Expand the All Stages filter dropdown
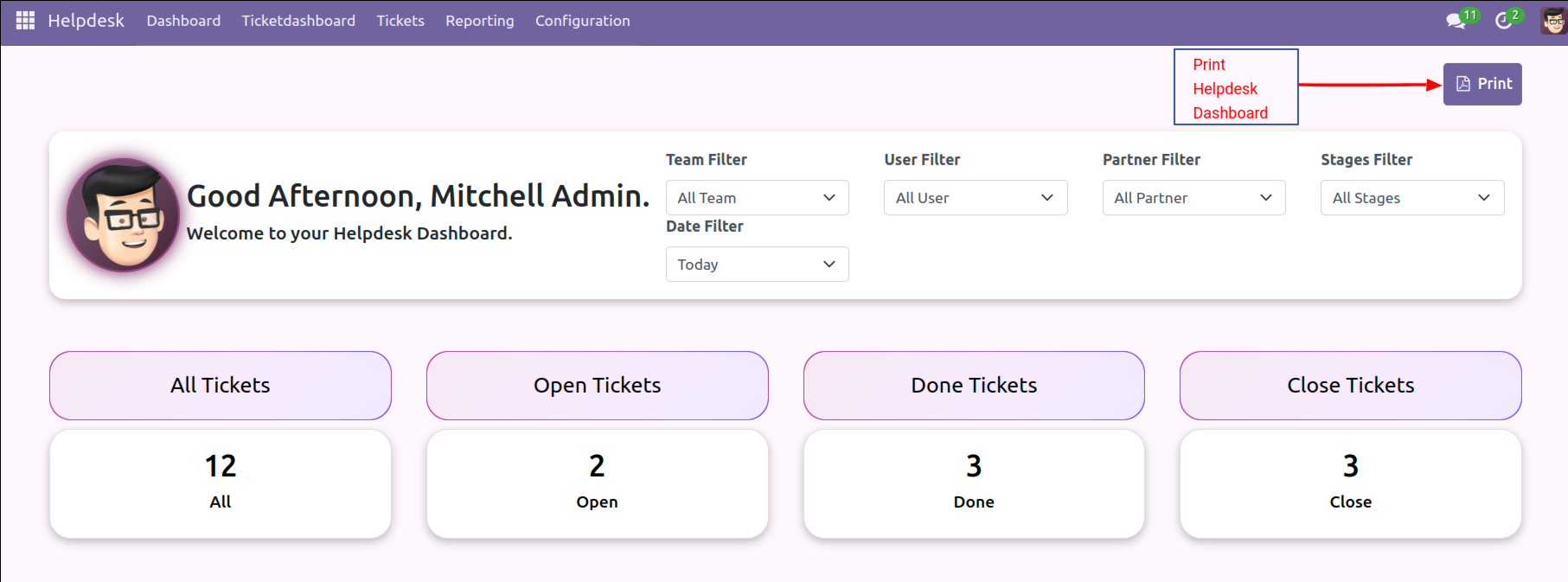Screen dimensions: 1568x582 click(x=1412, y=198)
